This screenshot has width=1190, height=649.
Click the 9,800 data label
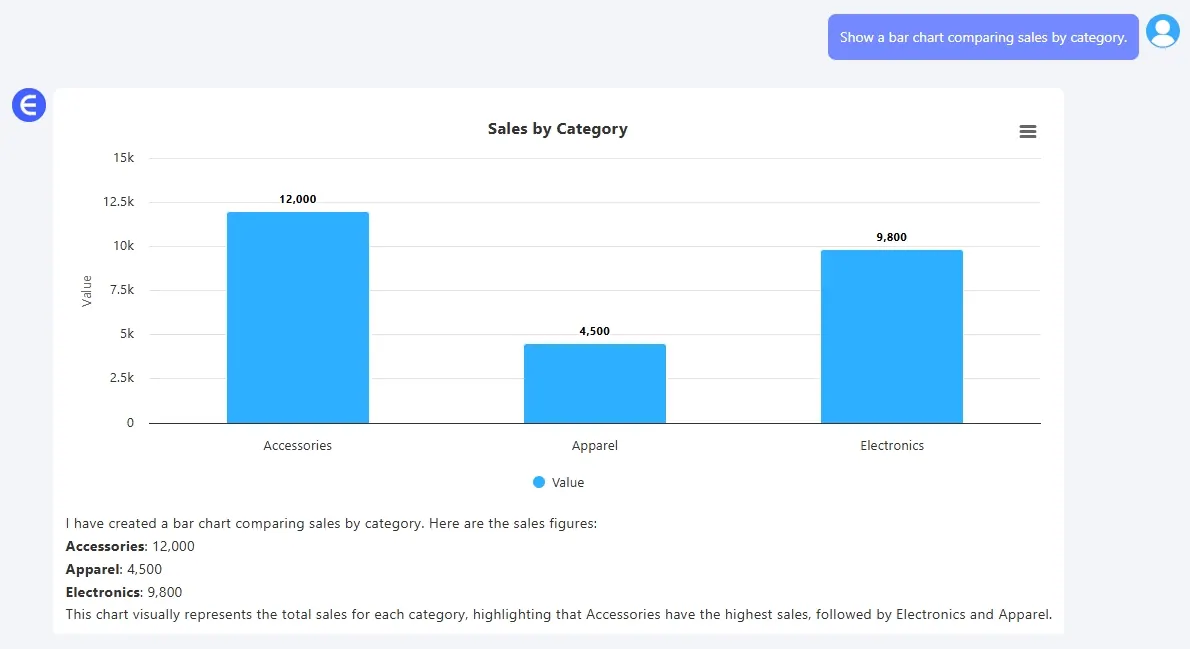[891, 237]
